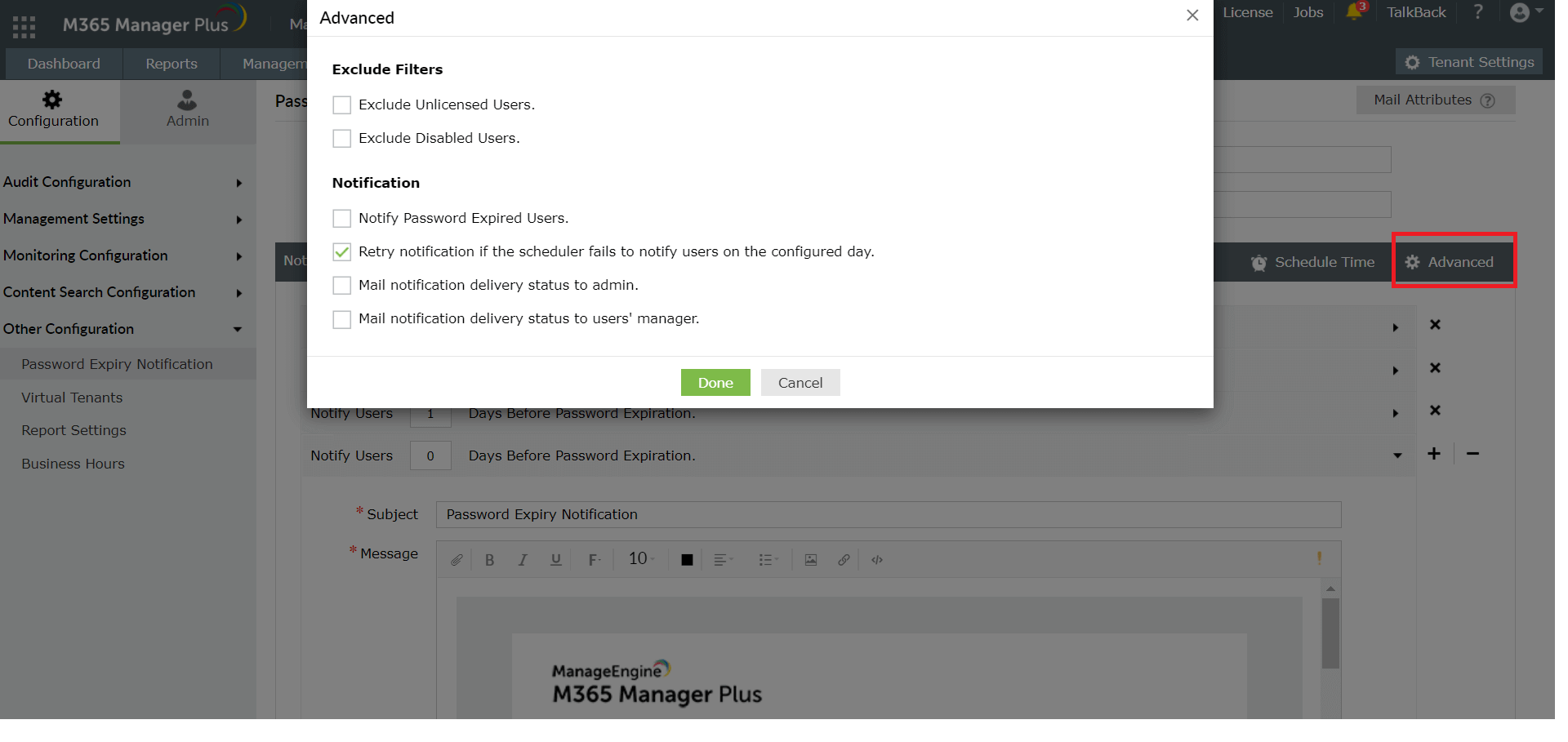
Task: Click the attachment paperclip icon in editor
Action: (457, 560)
